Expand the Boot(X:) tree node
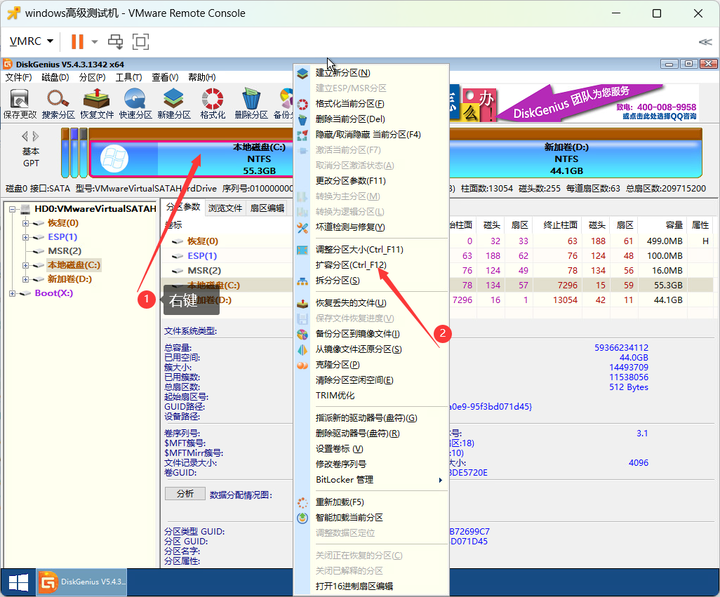The width and height of the screenshot is (720, 597). click(12, 293)
